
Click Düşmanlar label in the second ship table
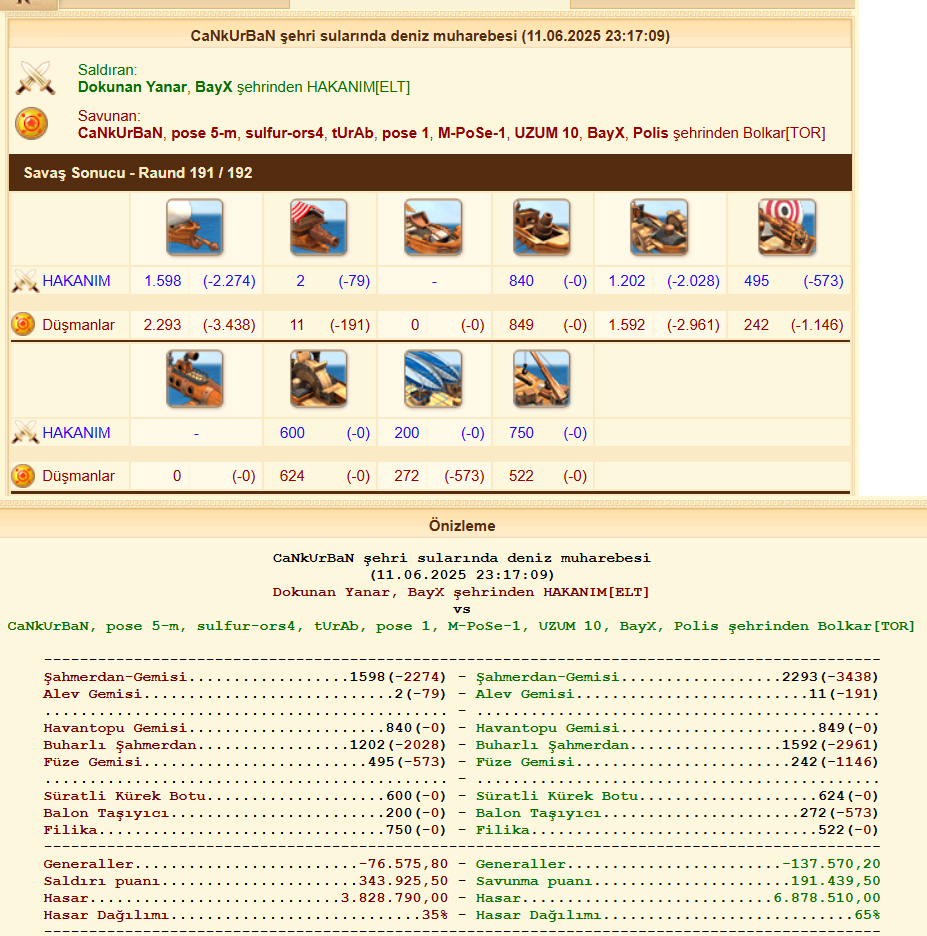[78, 476]
